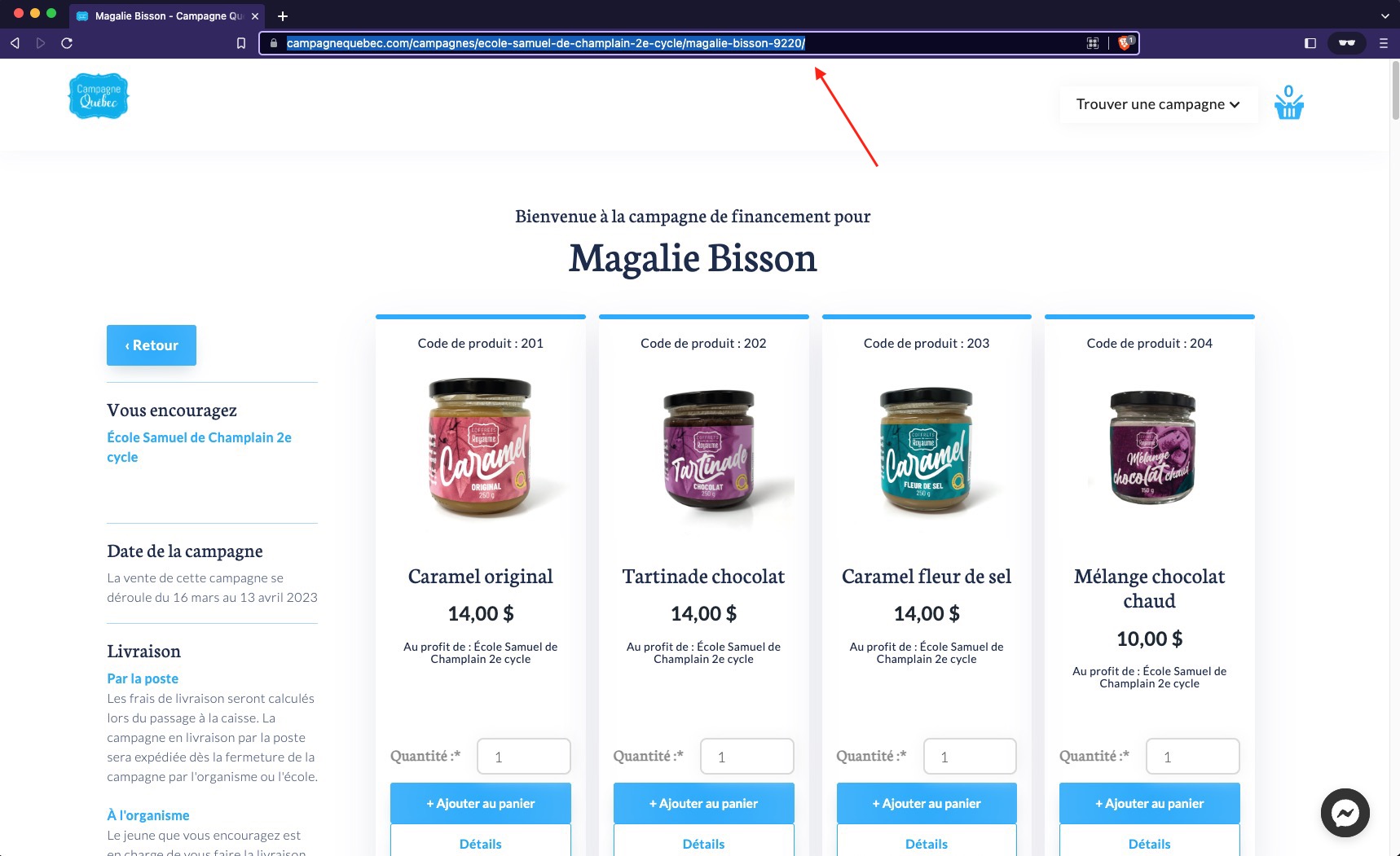The height and width of the screenshot is (856, 1400).
Task: Open the Brave Shields lion icon
Action: pyautogui.click(x=1125, y=43)
